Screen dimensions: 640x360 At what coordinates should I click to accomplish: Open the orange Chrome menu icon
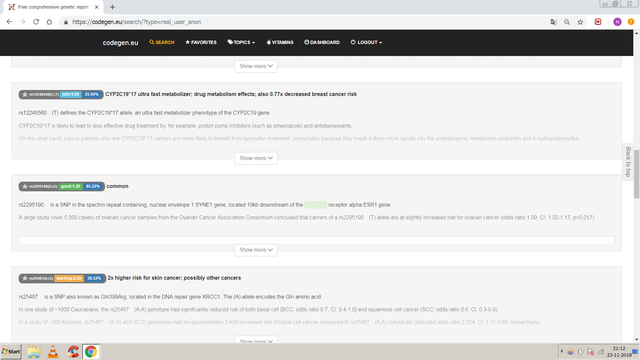click(x=631, y=22)
